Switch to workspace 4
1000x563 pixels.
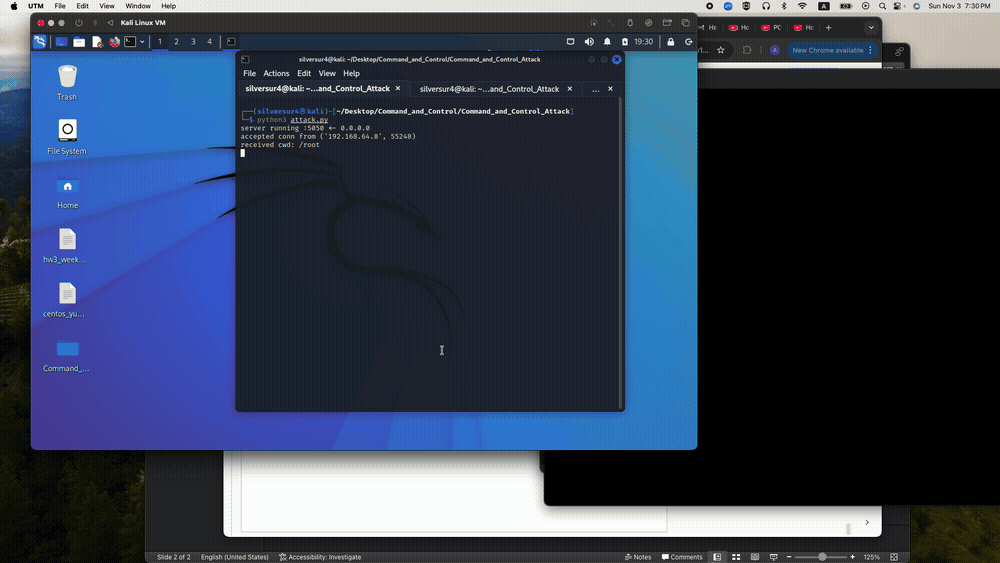click(209, 42)
